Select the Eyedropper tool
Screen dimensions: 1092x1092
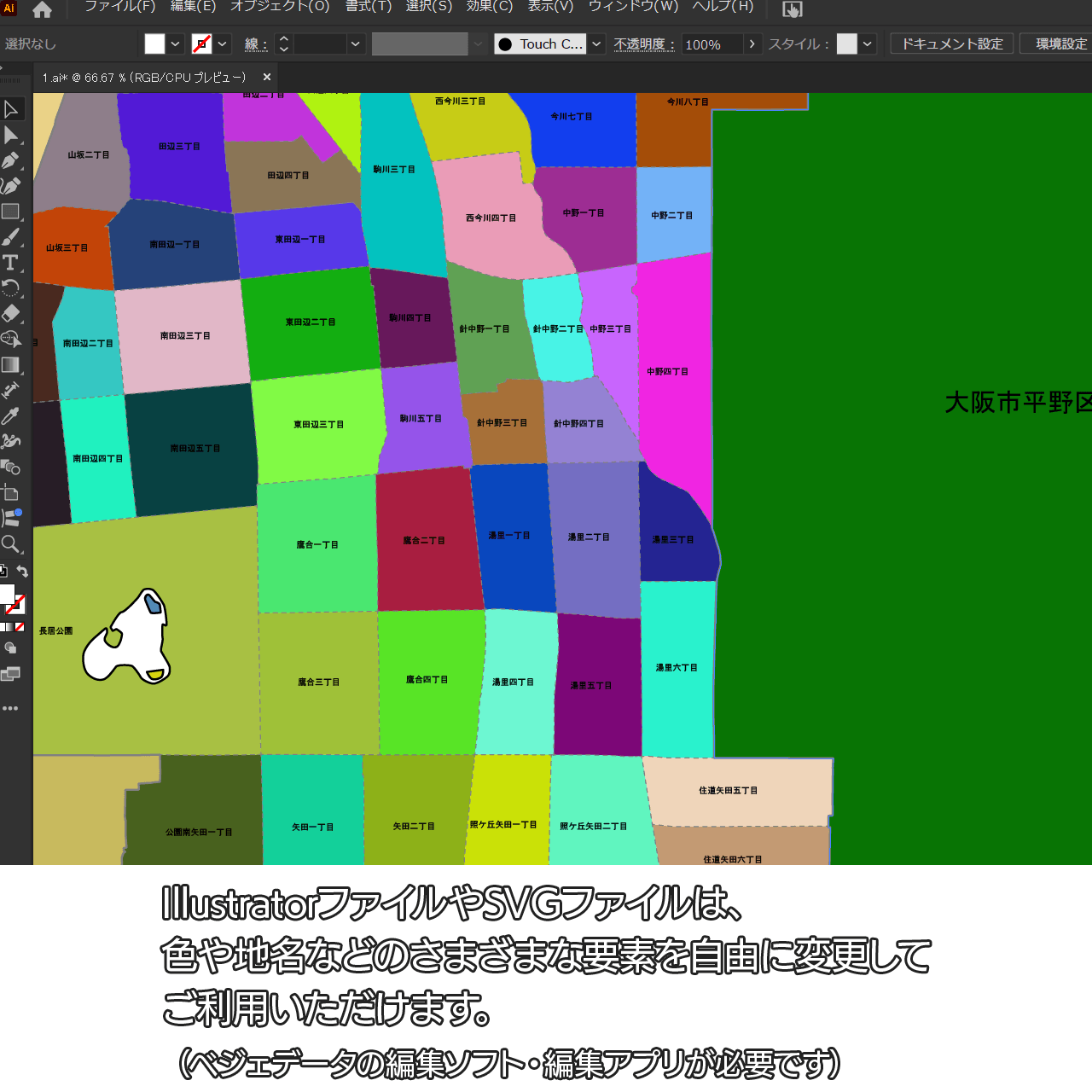[11, 416]
